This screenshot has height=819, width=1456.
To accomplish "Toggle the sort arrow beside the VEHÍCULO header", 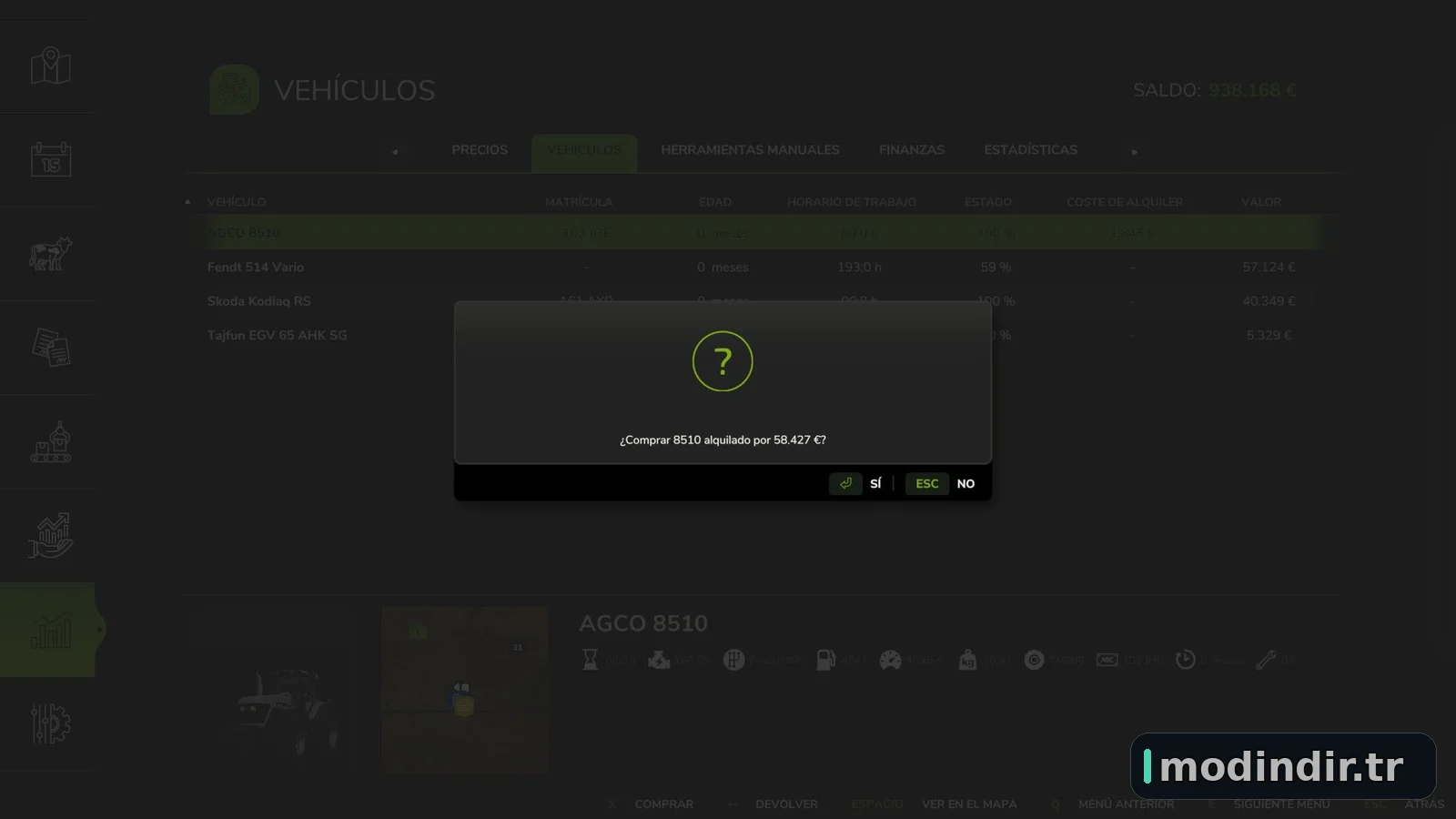I will coord(187,202).
